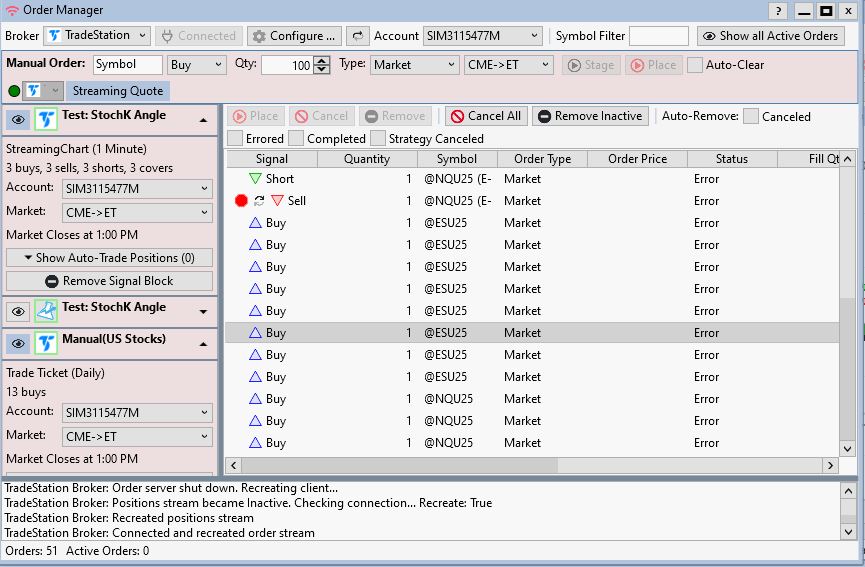Click the refresh account icon beside Configure
The image size is (865, 567).
[x=357, y=36]
